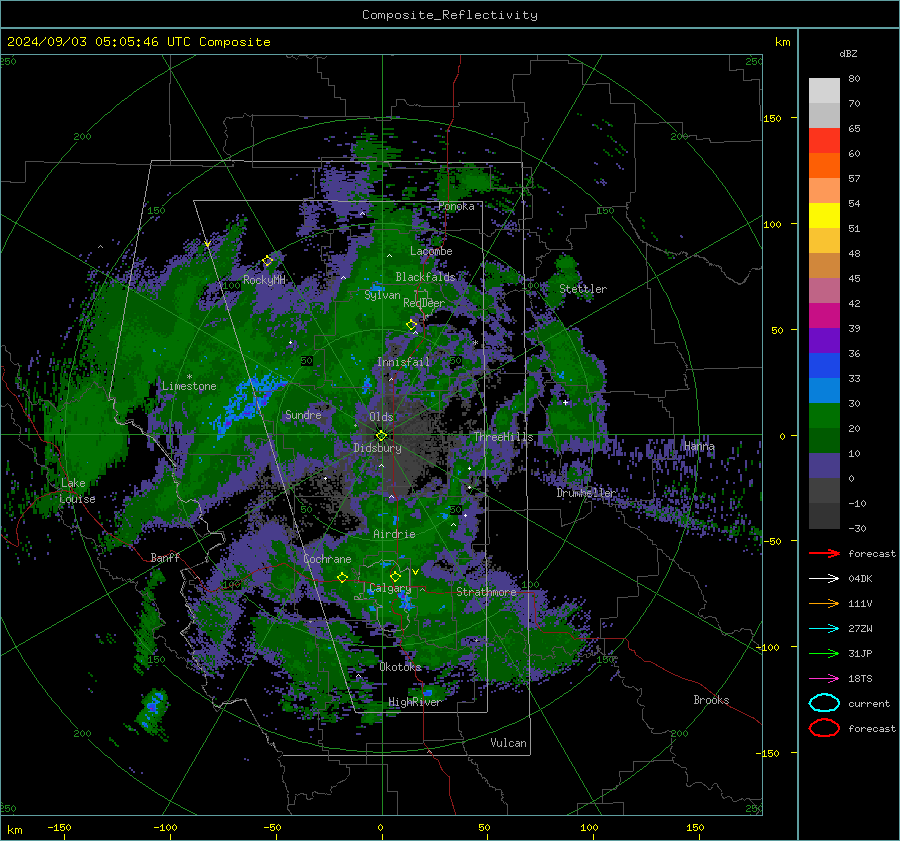Click the Airdrie city label
The width and height of the screenshot is (900, 841).
pos(394,534)
